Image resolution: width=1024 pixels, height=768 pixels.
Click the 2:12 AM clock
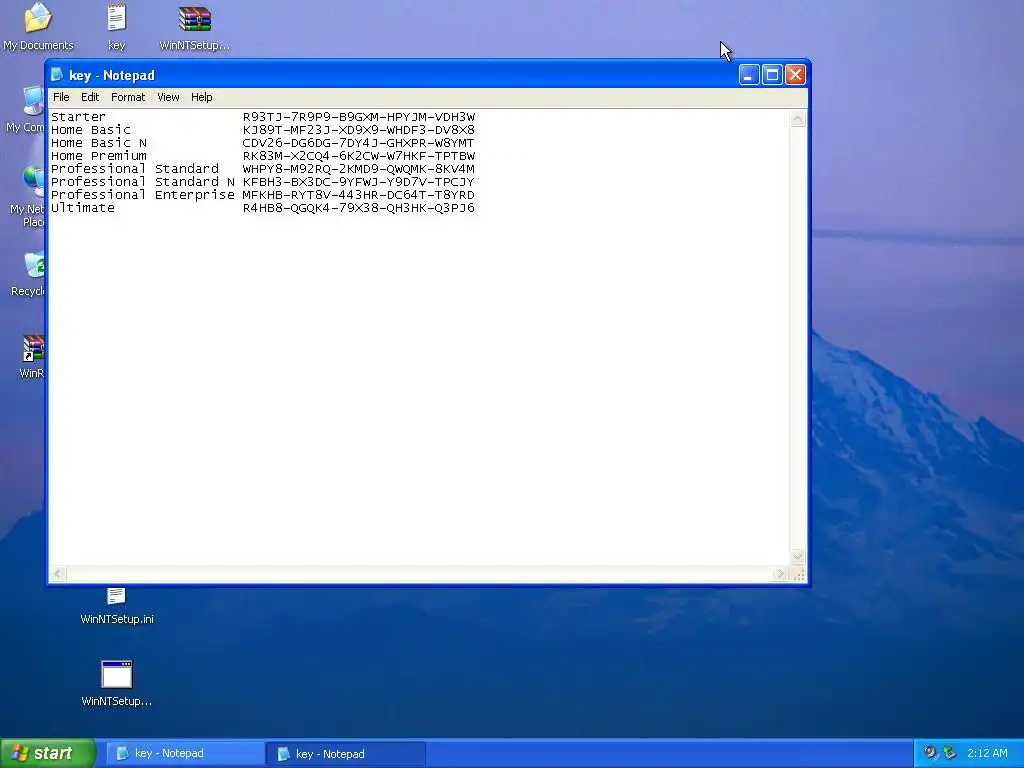click(x=987, y=753)
